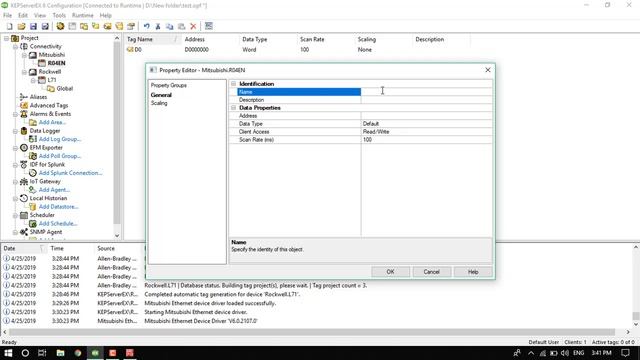The width and height of the screenshot is (640, 360).
Task: Open the Help menu
Action: [105, 15]
